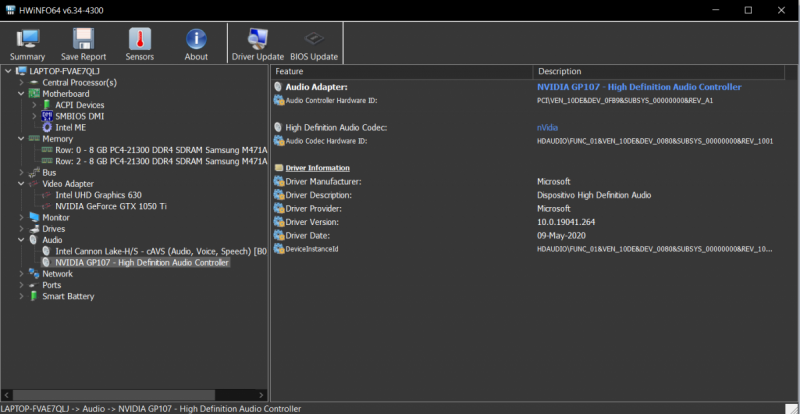Open the Summary view
800x414 pixels.
point(28,45)
